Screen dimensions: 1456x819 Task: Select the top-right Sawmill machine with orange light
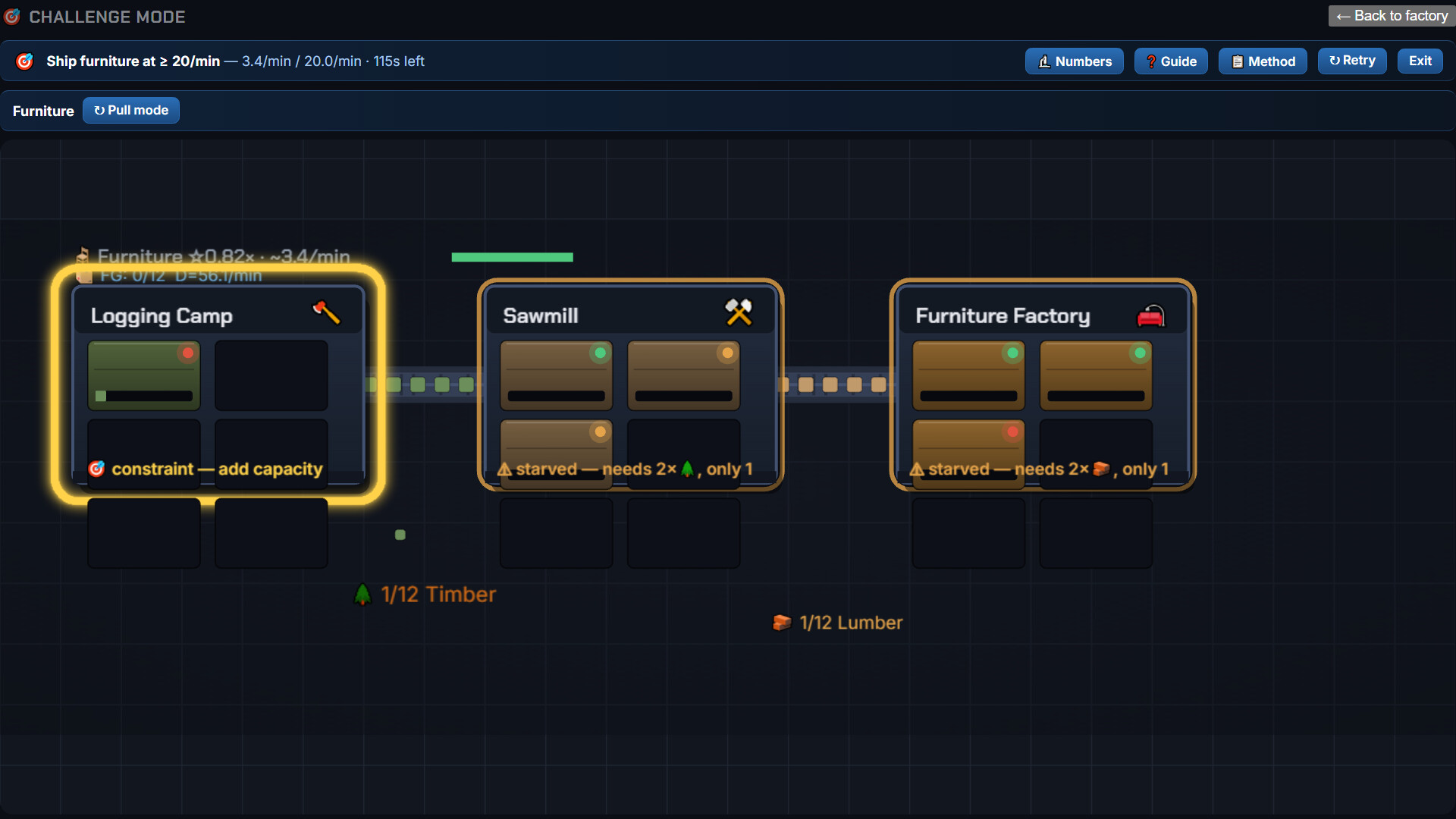click(684, 375)
